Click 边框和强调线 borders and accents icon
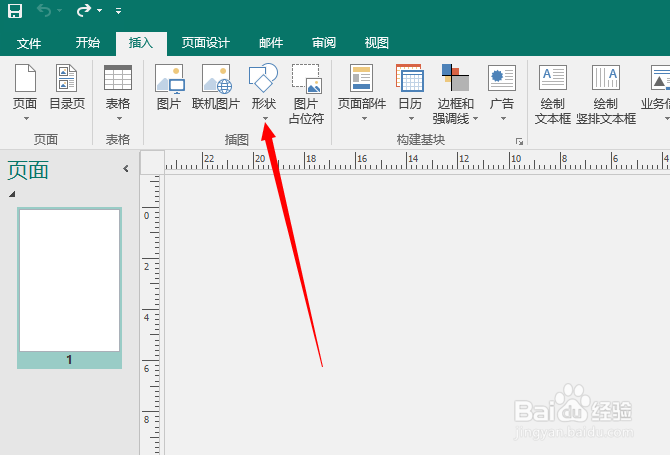The width and height of the screenshot is (670, 455). coord(455,78)
